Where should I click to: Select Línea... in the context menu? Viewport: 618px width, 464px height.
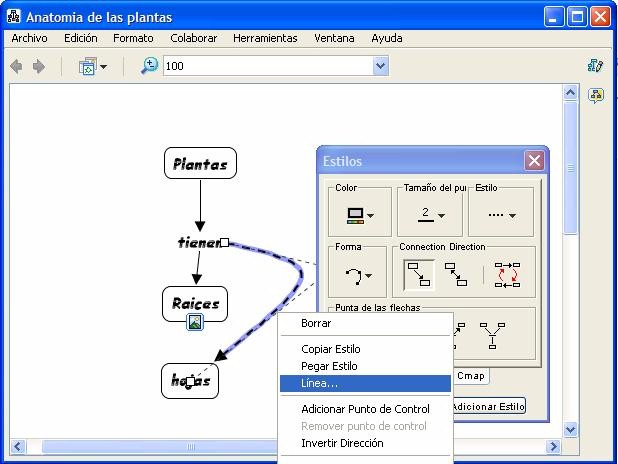pos(320,383)
